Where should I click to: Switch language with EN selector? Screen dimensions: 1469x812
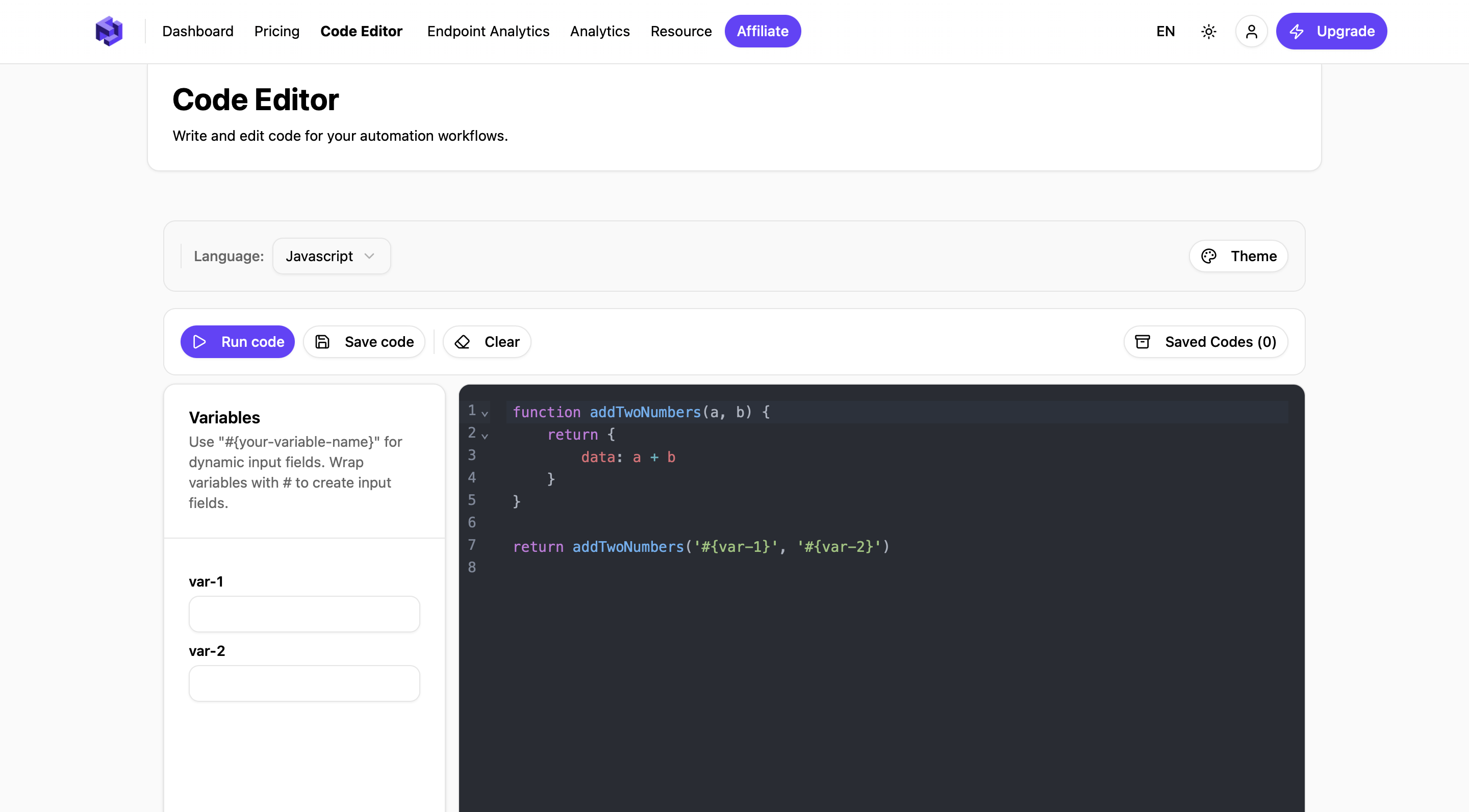pyautogui.click(x=1165, y=31)
